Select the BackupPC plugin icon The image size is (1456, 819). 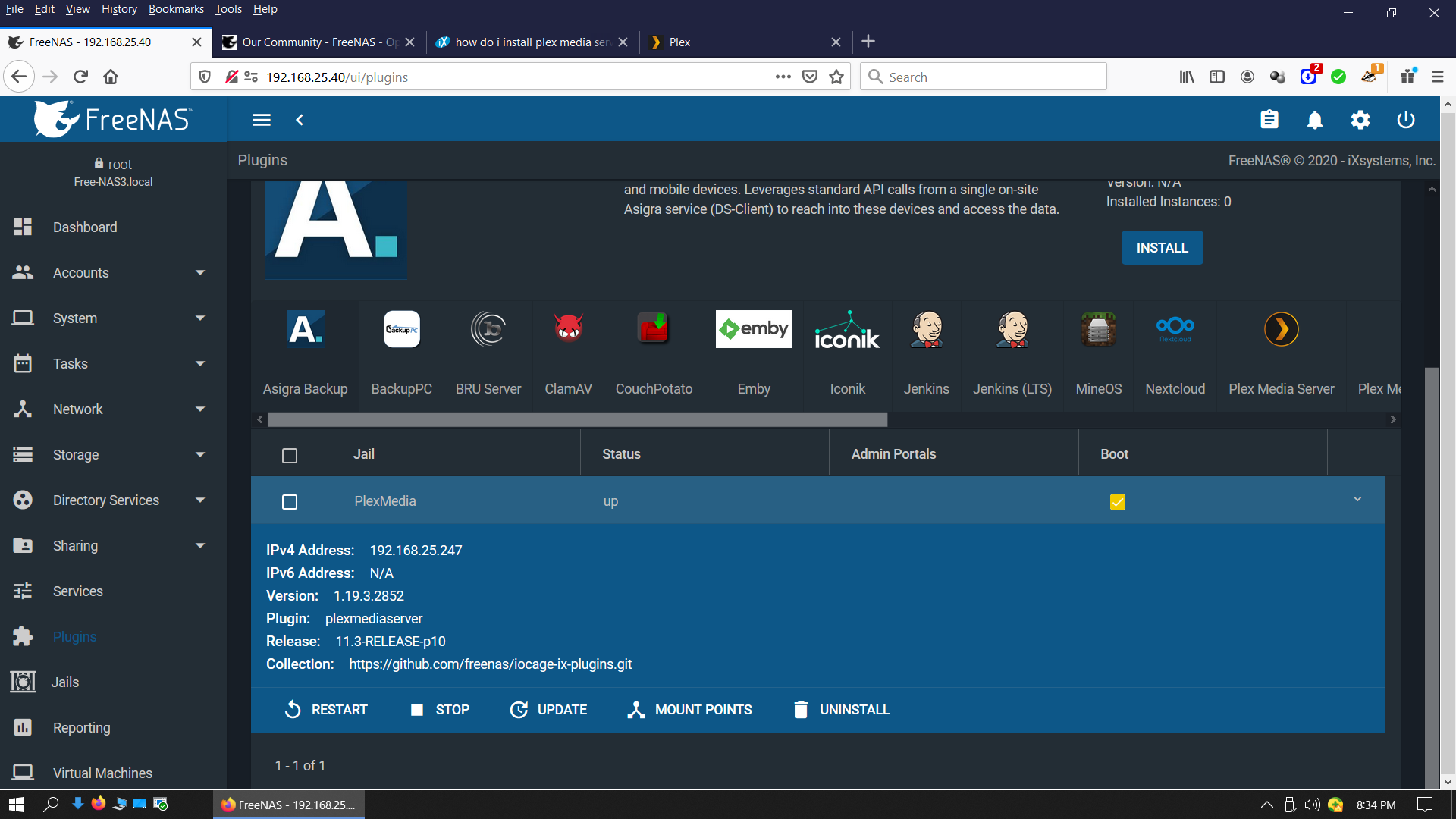pyautogui.click(x=402, y=329)
